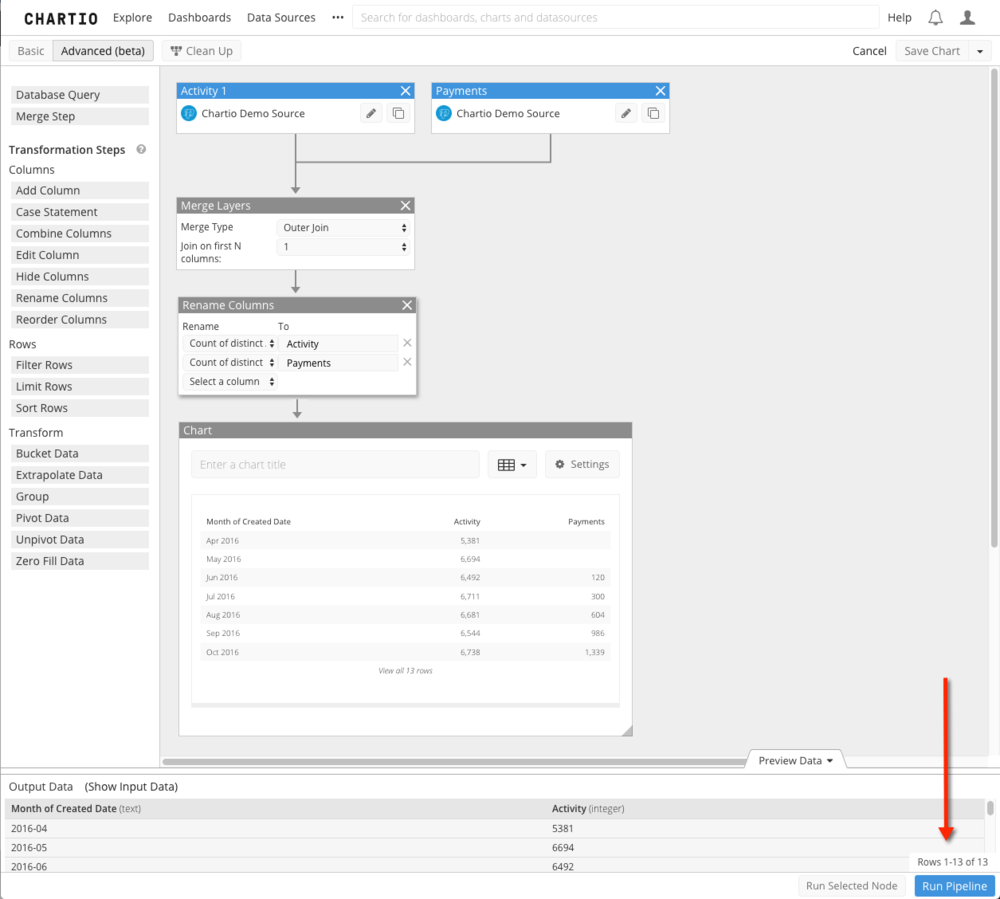This screenshot has width=1000, height=899.
Task: Click View all 13 rows link
Action: click(x=405, y=671)
